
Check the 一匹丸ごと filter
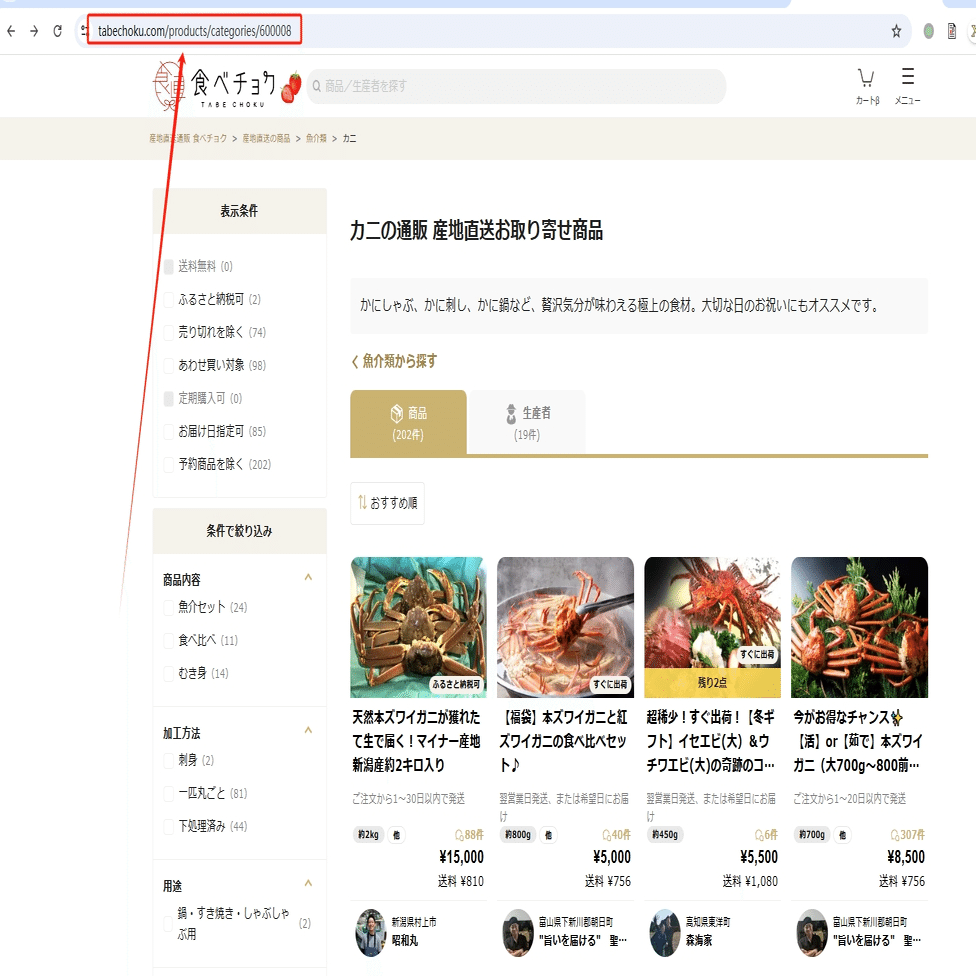pyautogui.click(x=169, y=793)
